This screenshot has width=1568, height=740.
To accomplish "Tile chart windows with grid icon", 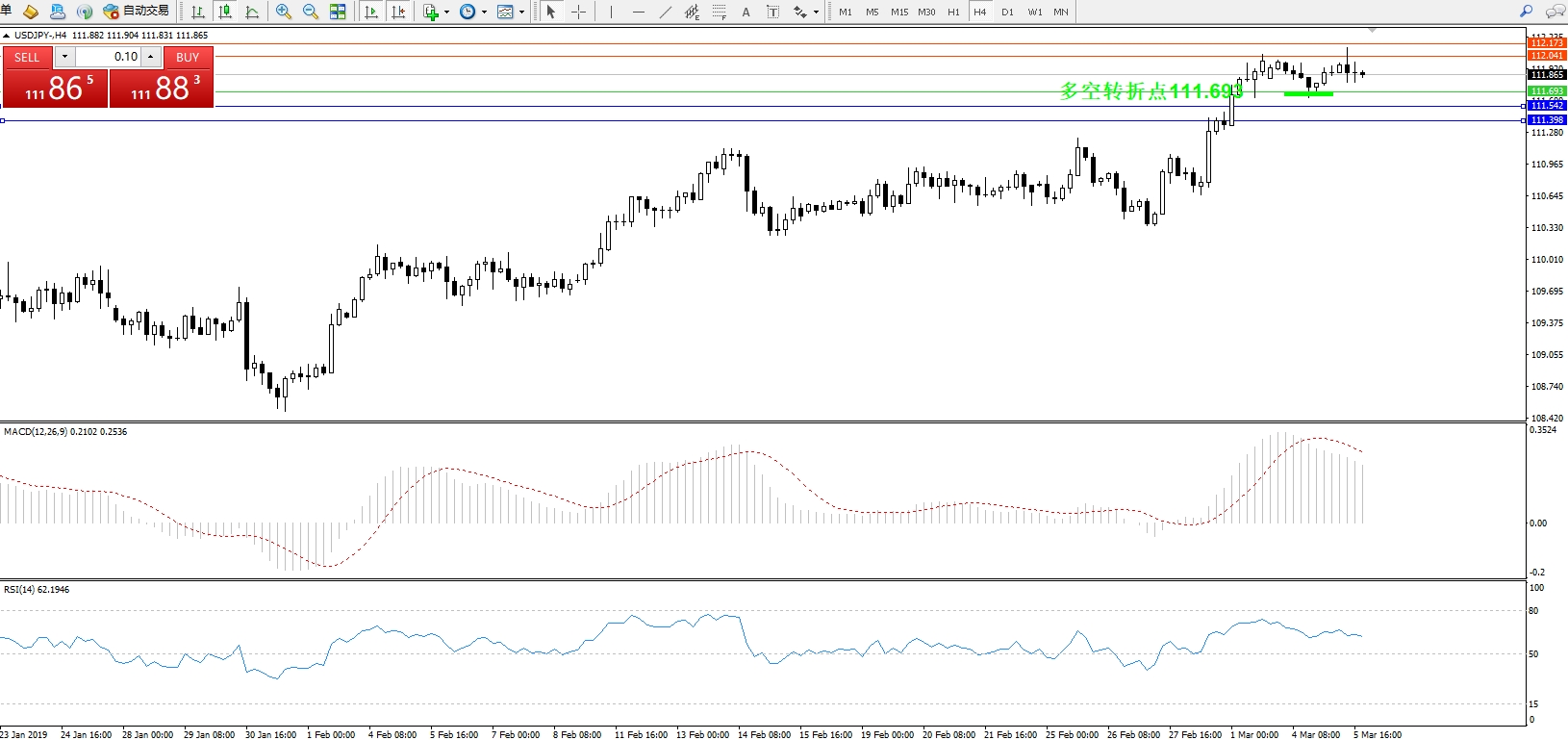I will pyautogui.click(x=338, y=12).
